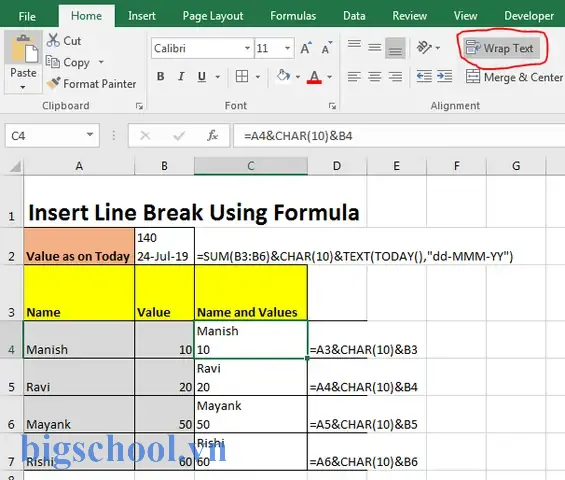Switch to the Insert tab
Viewport: 565px width, 480px height.
[142, 16]
